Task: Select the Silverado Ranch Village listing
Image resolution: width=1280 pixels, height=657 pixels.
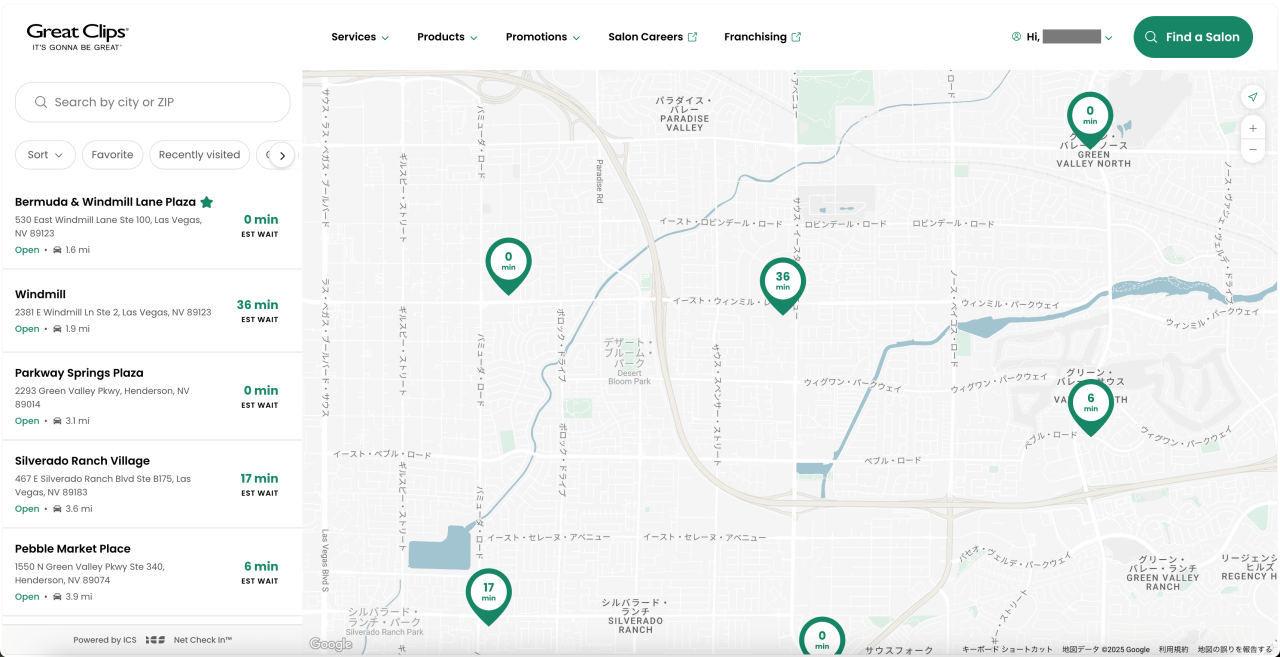Action: 152,484
